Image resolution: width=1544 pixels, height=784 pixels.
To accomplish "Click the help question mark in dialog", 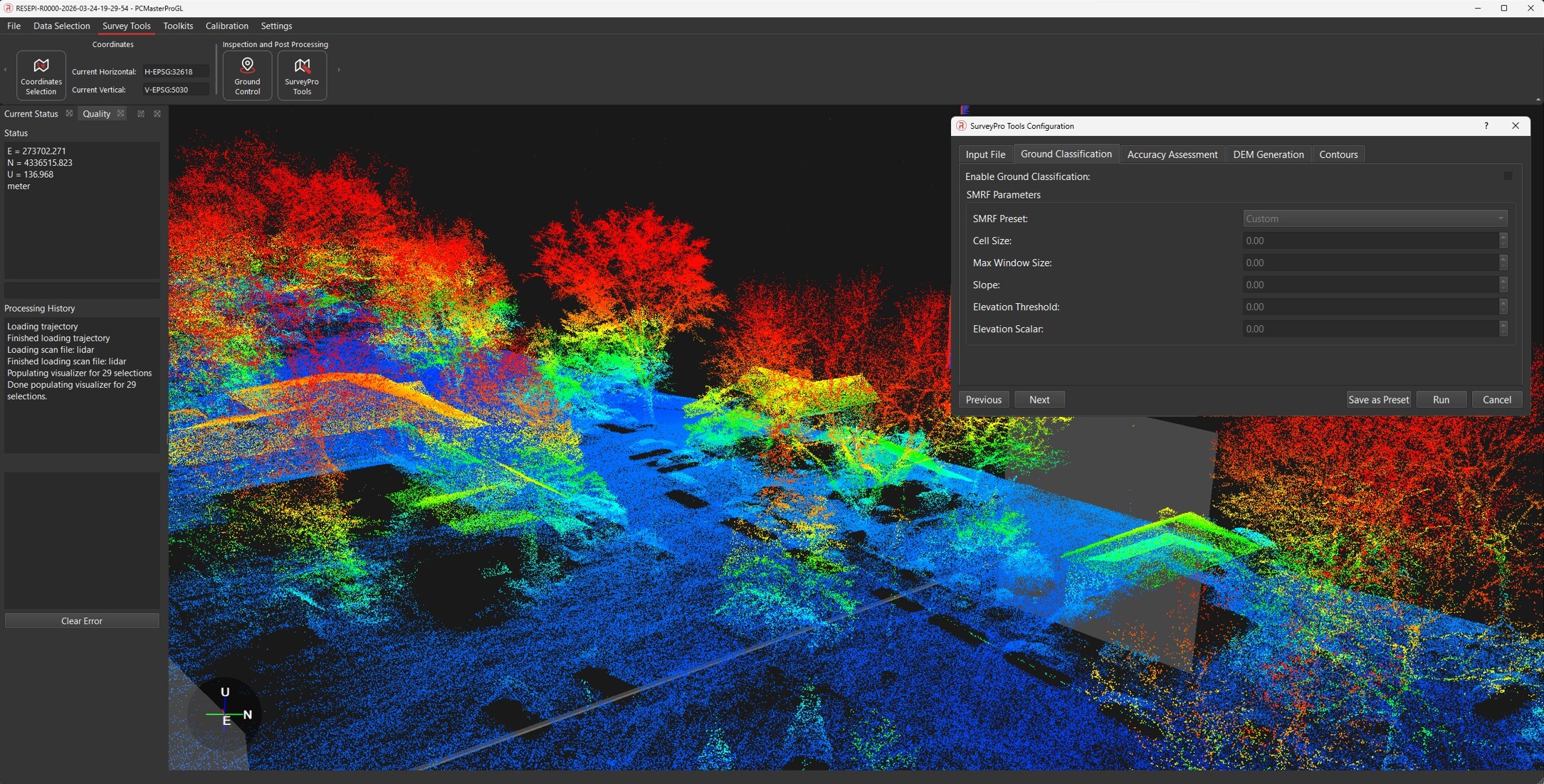I will pyautogui.click(x=1486, y=126).
